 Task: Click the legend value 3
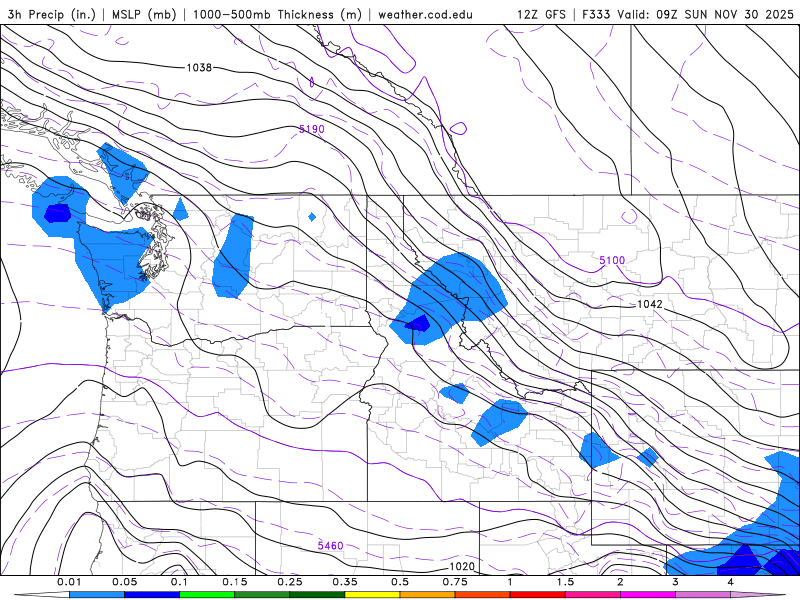(x=675, y=582)
